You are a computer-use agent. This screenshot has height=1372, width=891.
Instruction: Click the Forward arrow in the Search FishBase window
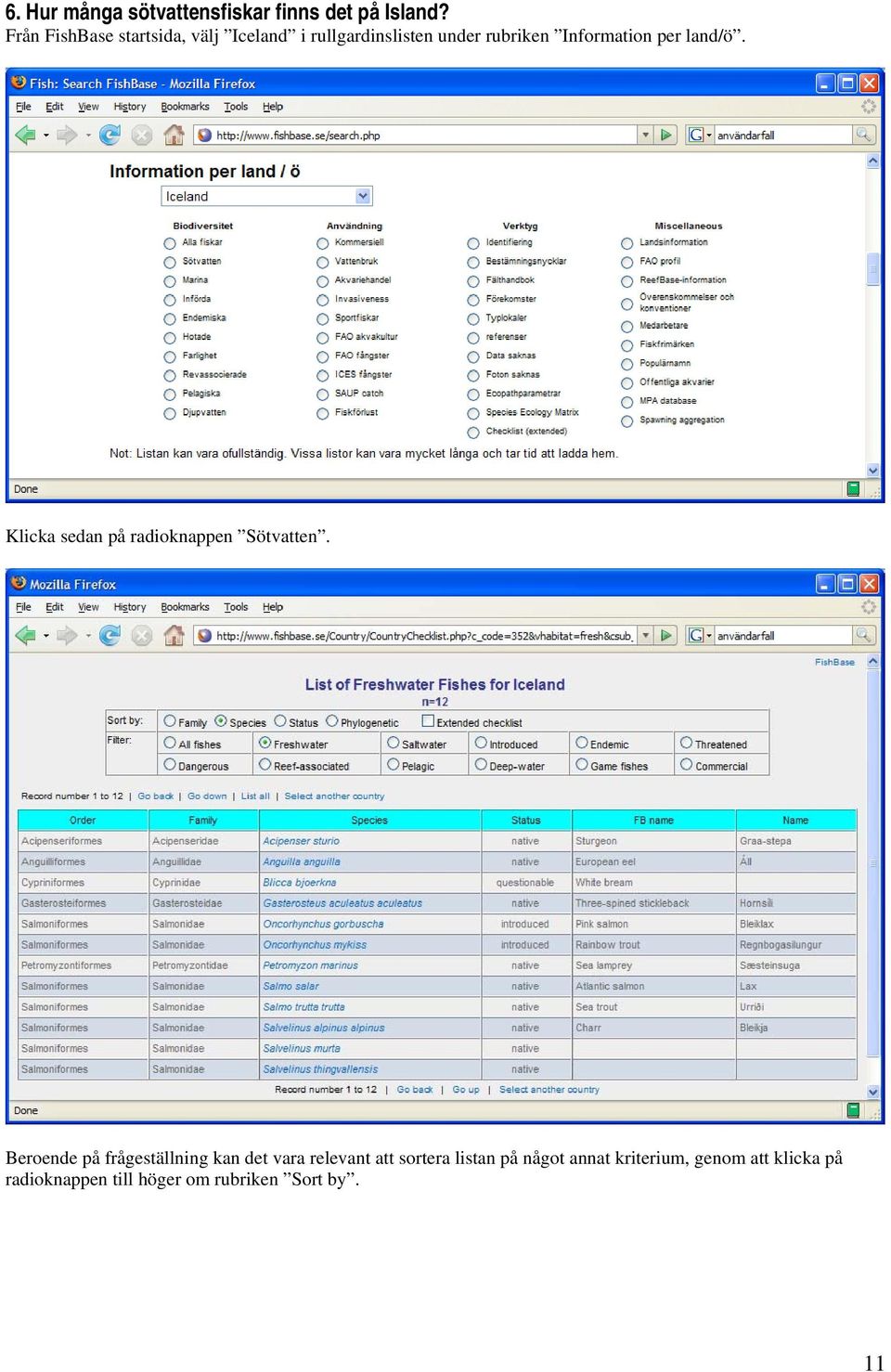point(66,136)
